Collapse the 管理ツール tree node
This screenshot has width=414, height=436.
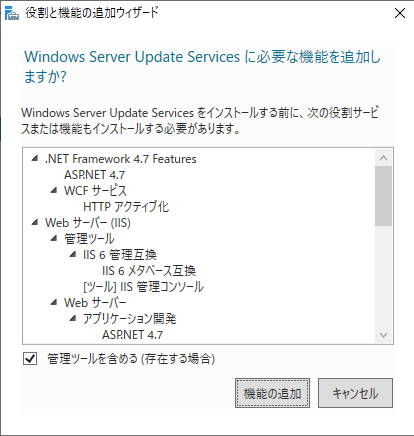(x=54, y=238)
